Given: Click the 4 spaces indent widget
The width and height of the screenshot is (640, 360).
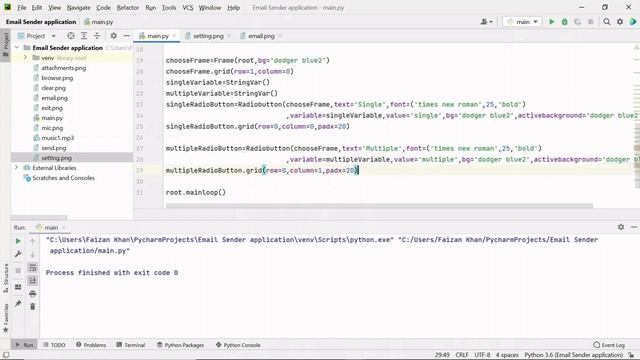Looking at the screenshot, I should (x=507, y=355).
